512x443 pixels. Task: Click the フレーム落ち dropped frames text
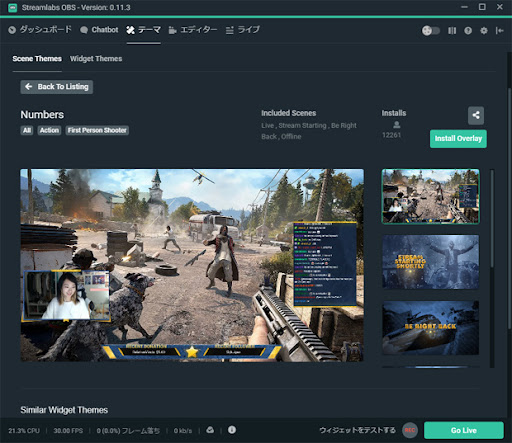point(128,431)
